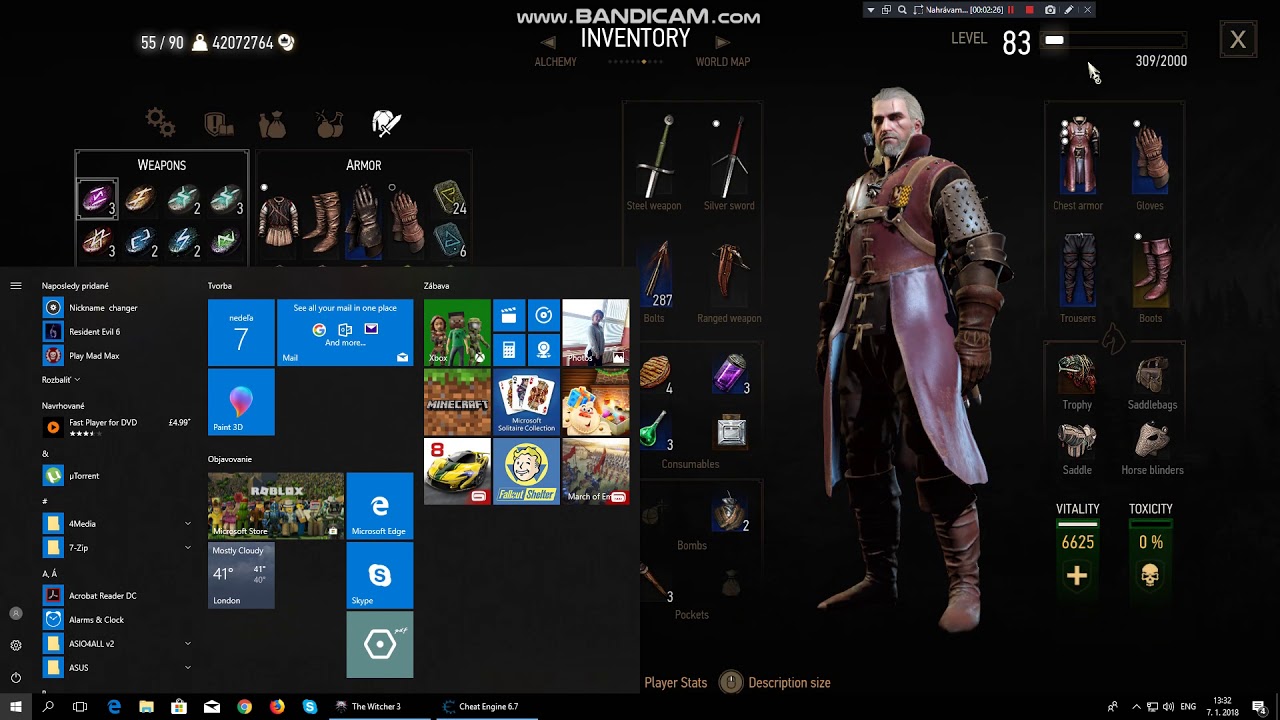This screenshot has width=1280, height=720.
Task: Launch Nickname changer from Start menu
Action: pyautogui.click(x=117, y=307)
